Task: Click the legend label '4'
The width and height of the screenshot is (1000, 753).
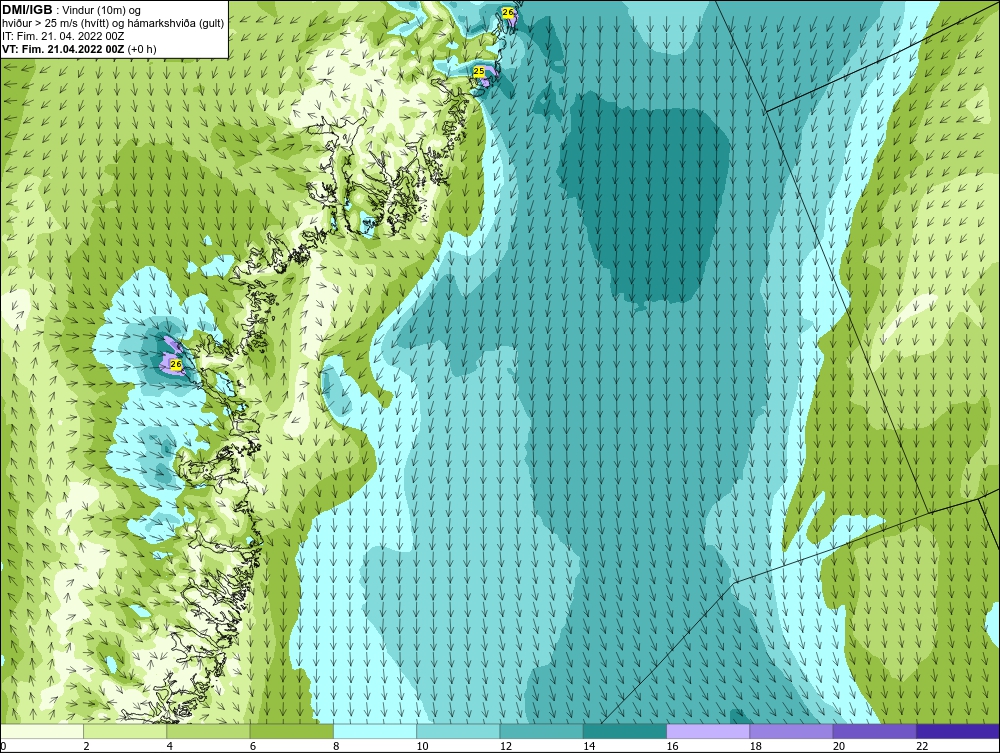Action: 170,747
